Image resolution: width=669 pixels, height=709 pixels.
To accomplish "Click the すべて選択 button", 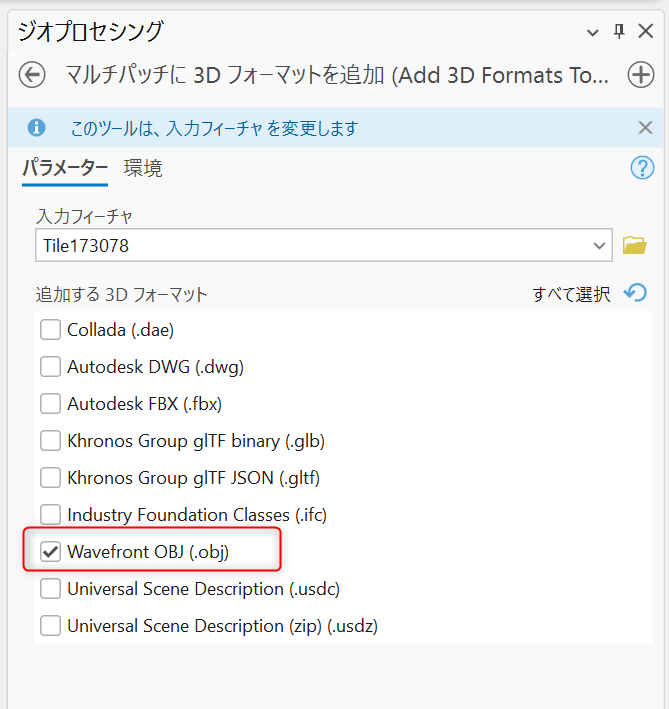I will tap(571, 294).
